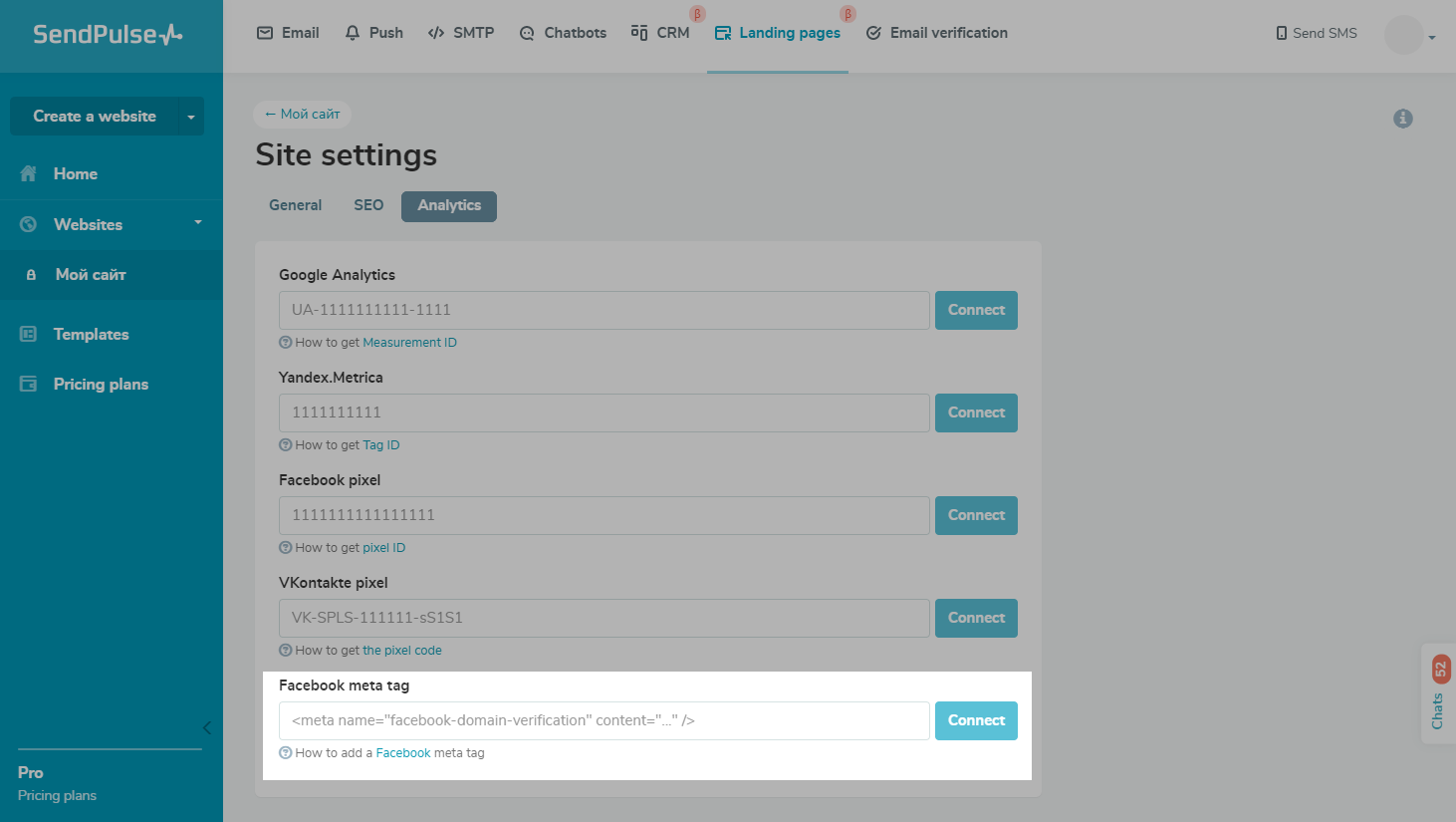Screen dimensions: 1456x822
Task: Go to Home in the sidebar
Action: [76, 173]
